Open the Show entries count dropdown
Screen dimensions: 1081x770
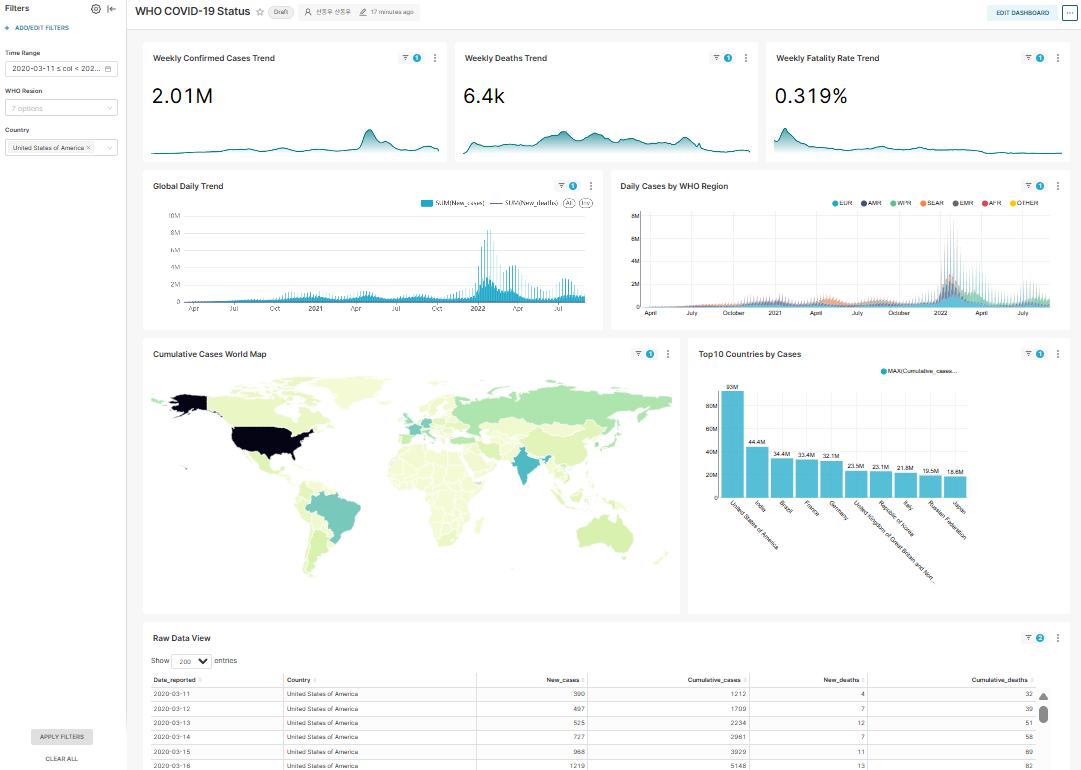[191, 661]
